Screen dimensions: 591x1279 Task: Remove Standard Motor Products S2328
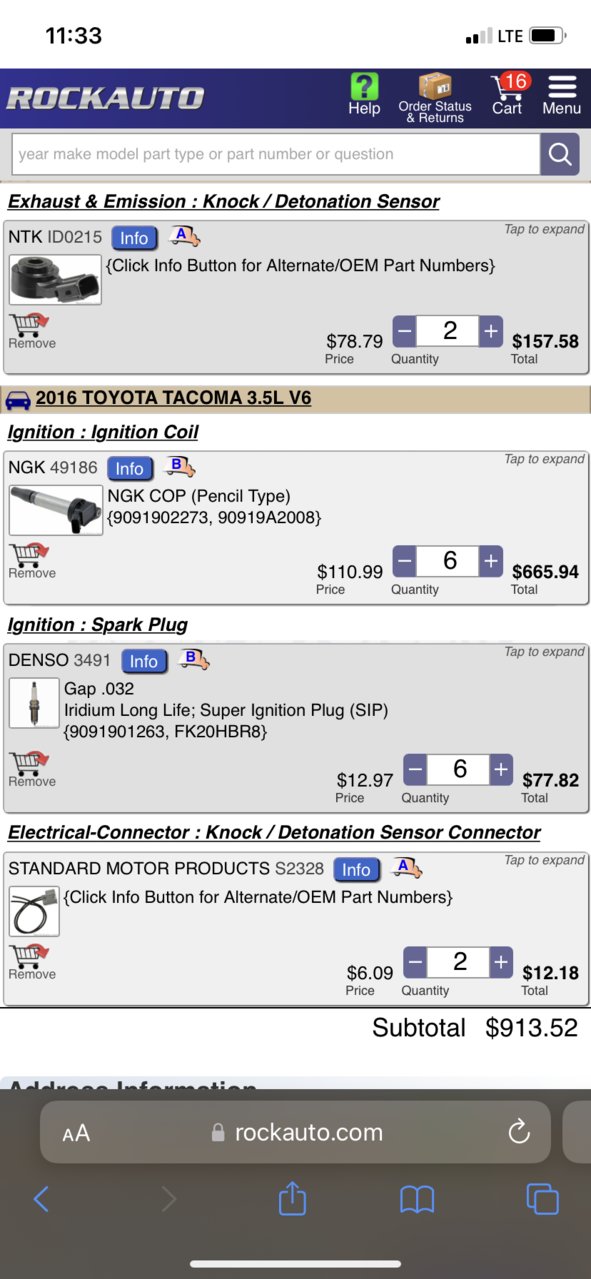[x=31, y=962]
